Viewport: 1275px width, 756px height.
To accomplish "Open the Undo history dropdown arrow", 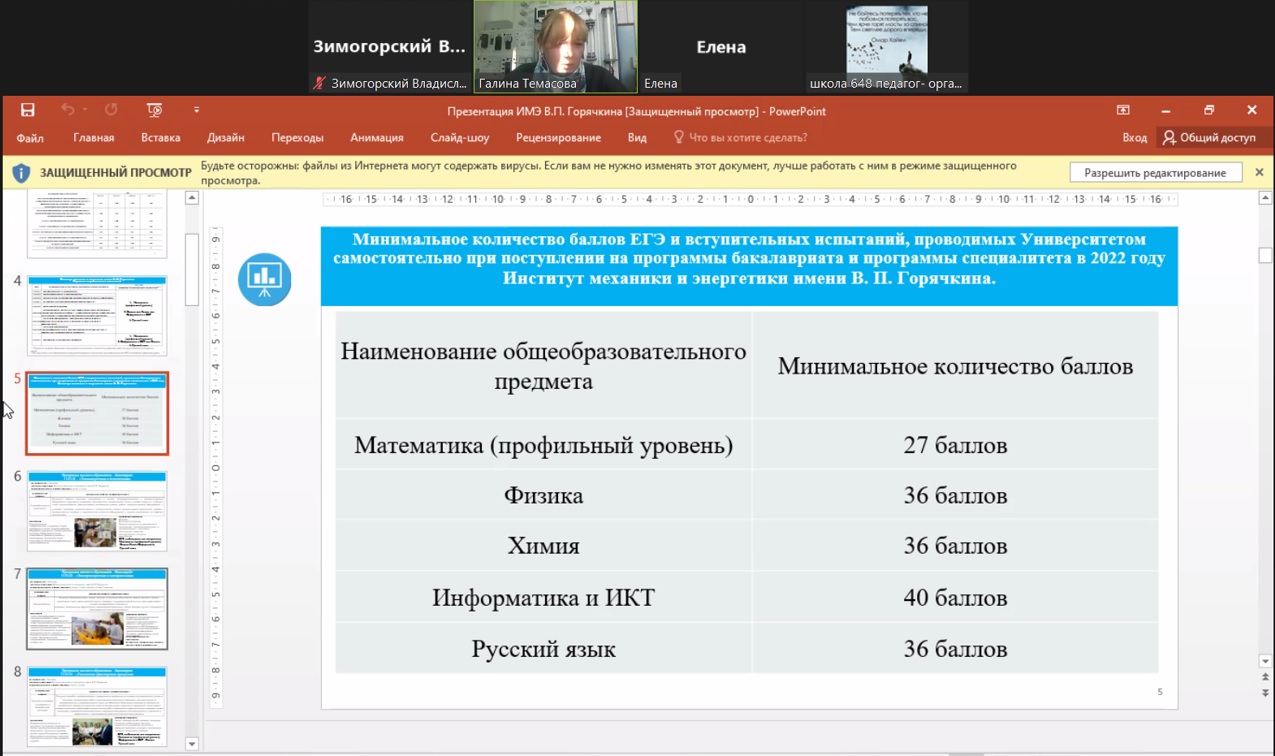I will point(85,110).
